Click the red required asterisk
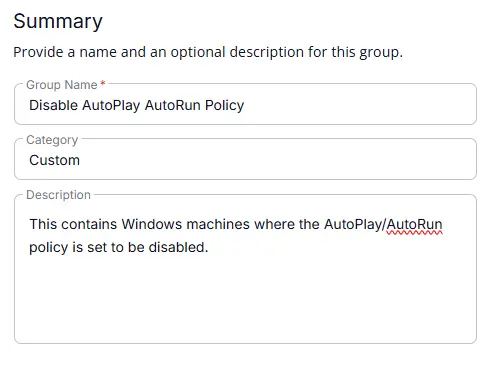Viewport: 493px width, 372px height. 103,83
